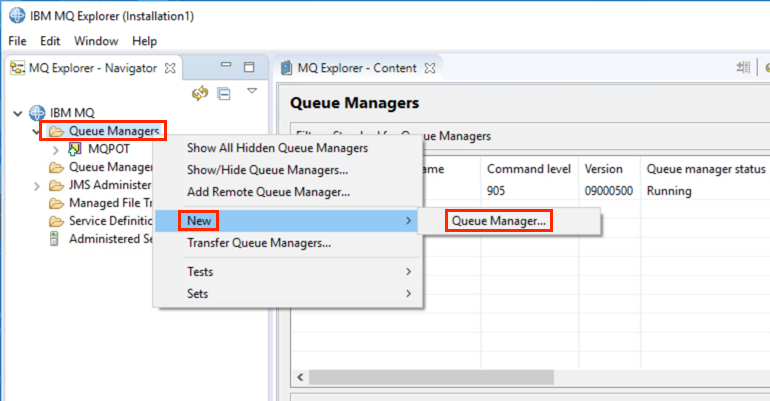The width and height of the screenshot is (770, 401).
Task: Click the Queue Managers heading text
Action: point(355,103)
